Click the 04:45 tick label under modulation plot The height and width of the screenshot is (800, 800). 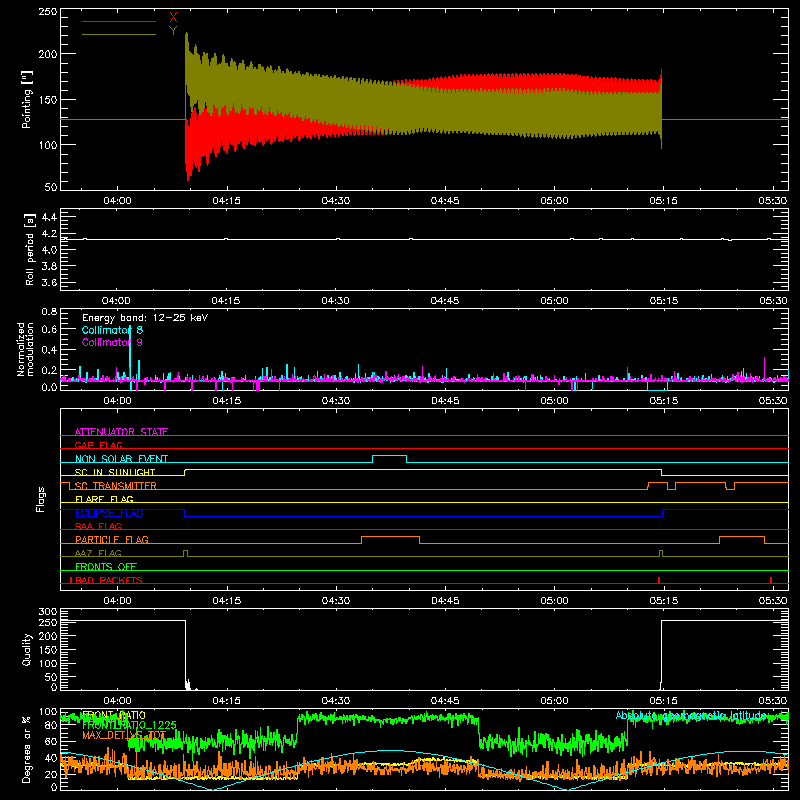click(x=445, y=401)
